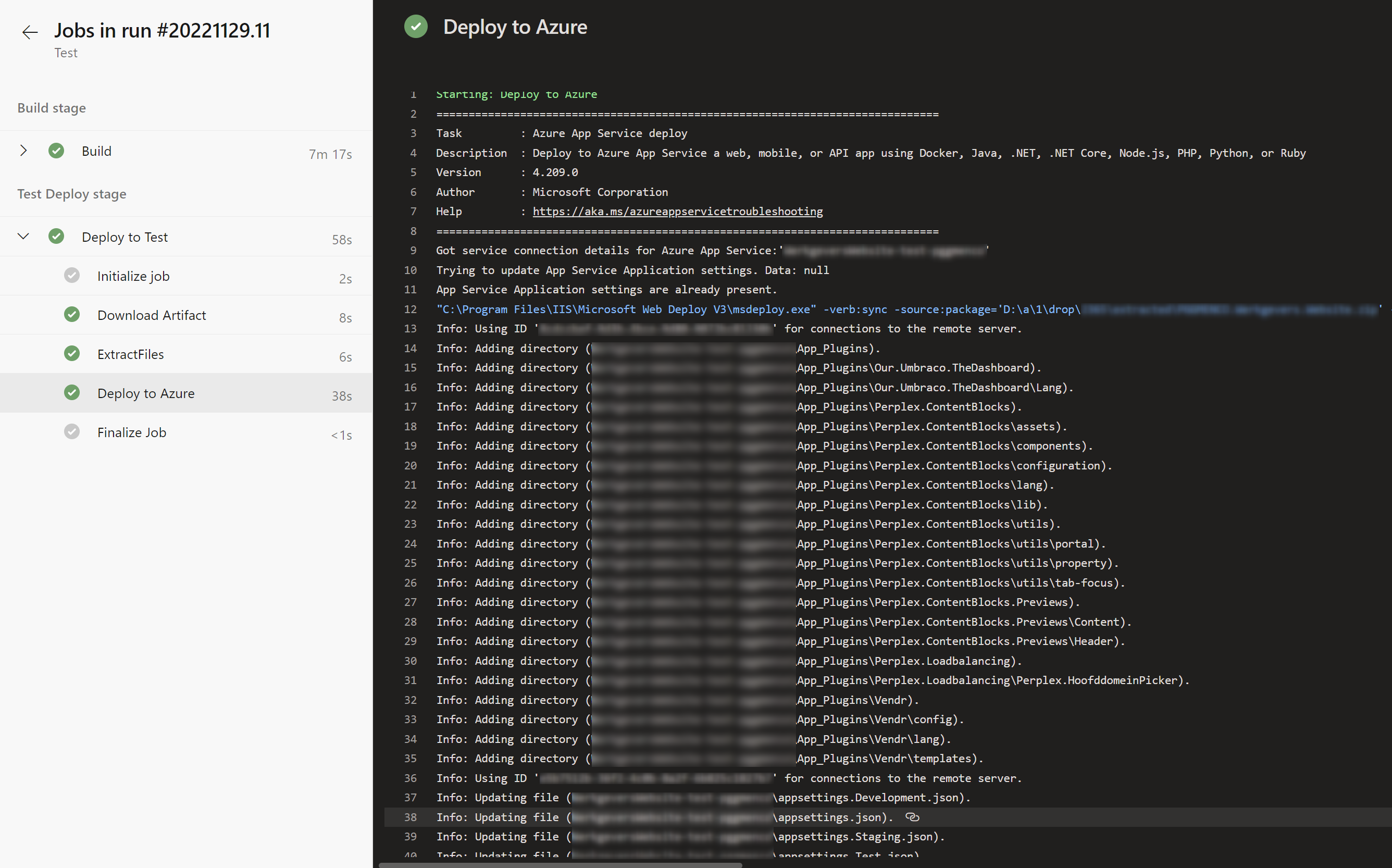Click the Build duration '7m 17s'

(330, 154)
